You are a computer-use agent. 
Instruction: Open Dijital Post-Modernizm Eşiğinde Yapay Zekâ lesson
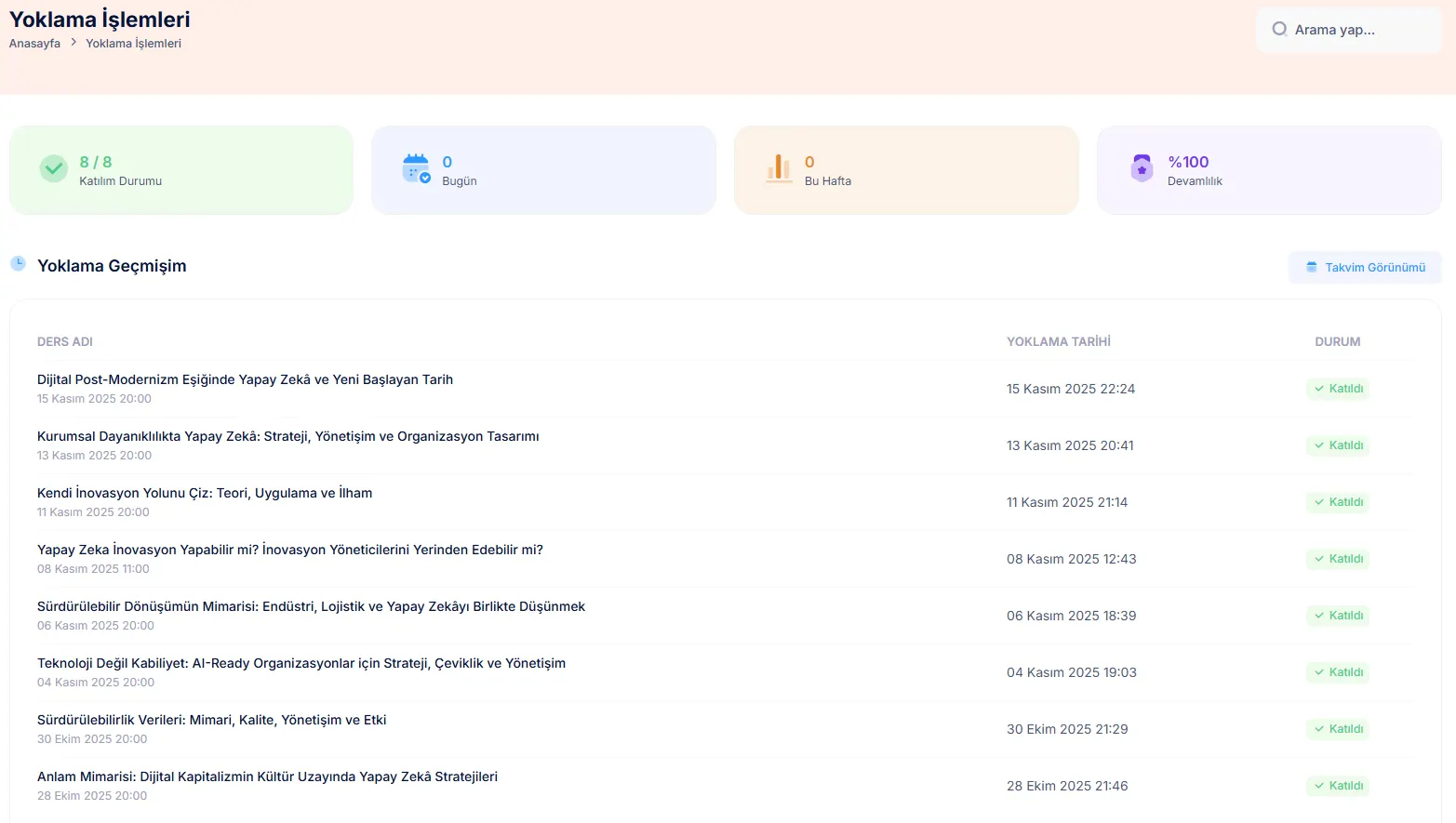click(245, 379)
